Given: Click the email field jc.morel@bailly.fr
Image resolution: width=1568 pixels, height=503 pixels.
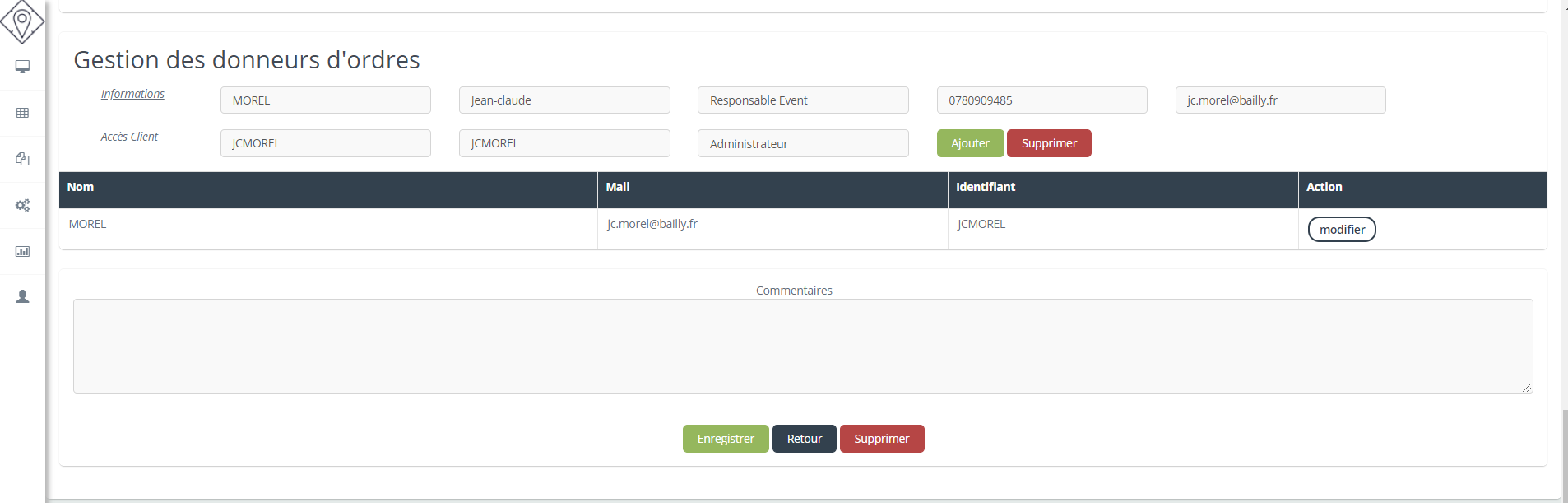Looking at the screenshot, I should (1280, 100).
